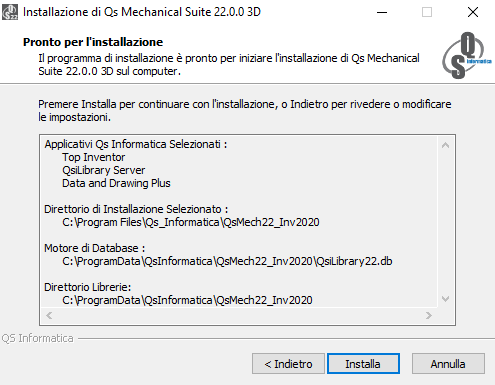This screenshot has width=495, height=385.
Task: Click the Pronto per l'installazione heading
Action: coord(93,42)
